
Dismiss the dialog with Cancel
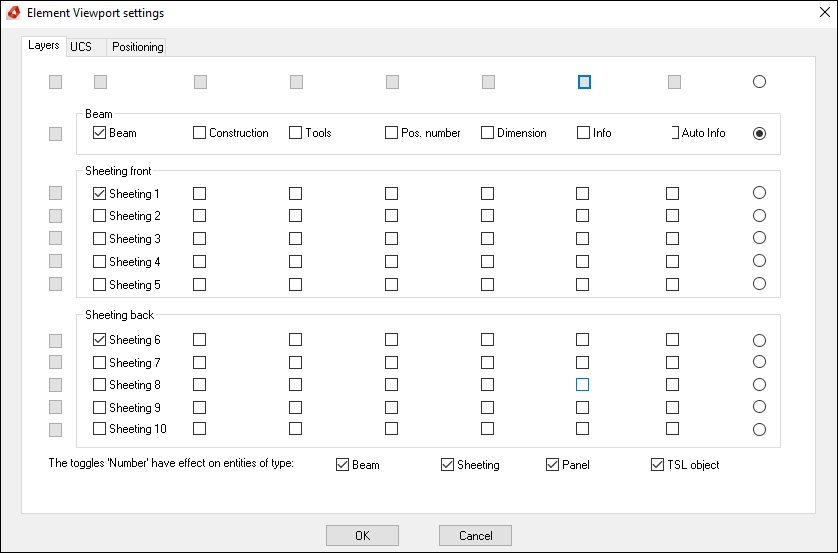tap(475, 535)
